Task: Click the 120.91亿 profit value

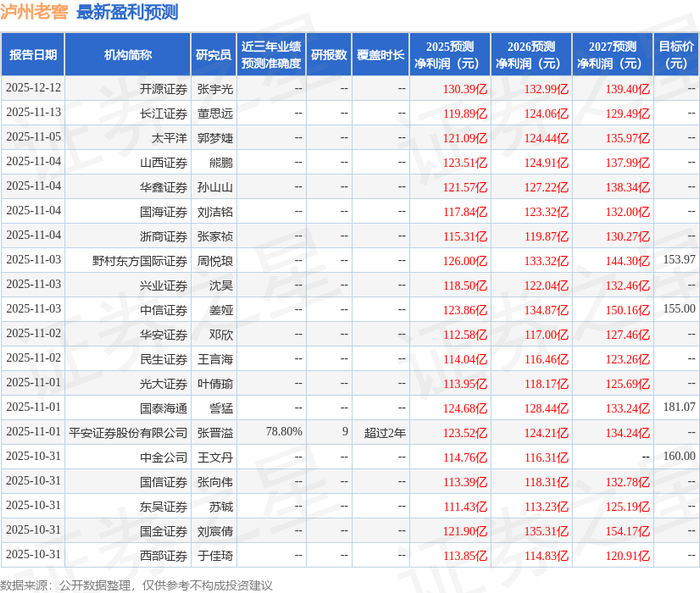Action: [x=628, y=556]
